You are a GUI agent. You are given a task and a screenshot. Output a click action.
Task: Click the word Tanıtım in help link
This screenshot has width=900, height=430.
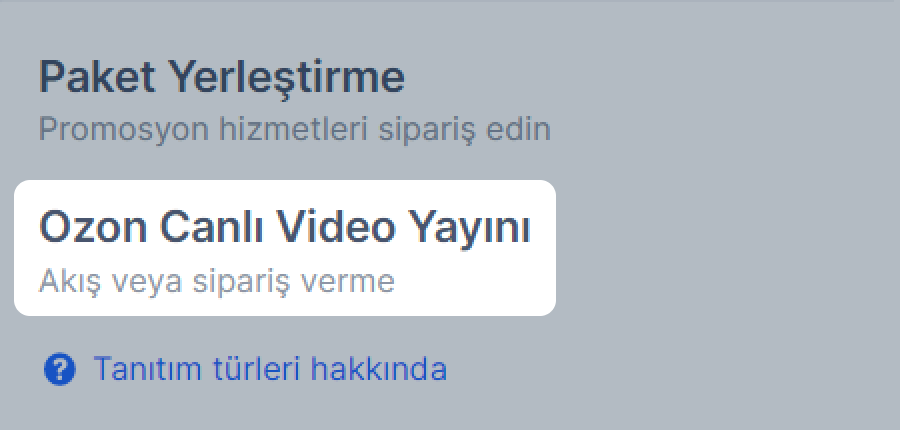(148, 369)
